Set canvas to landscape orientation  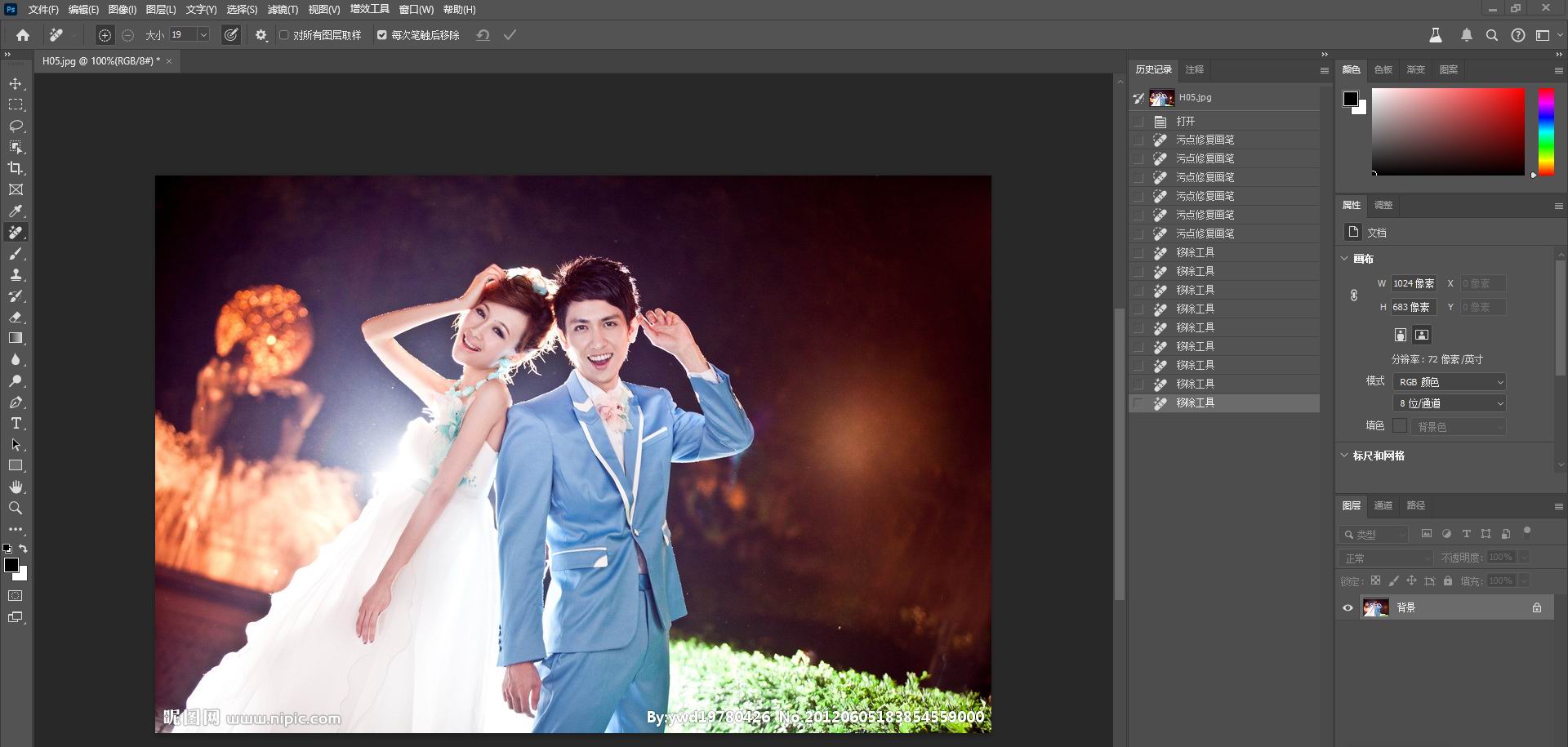point(1422,335)
